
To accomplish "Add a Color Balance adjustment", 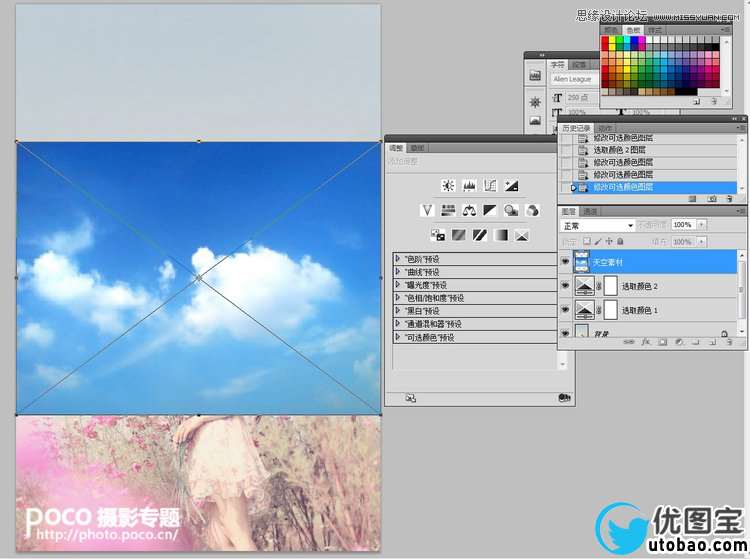I will click(x=469, y=210).
